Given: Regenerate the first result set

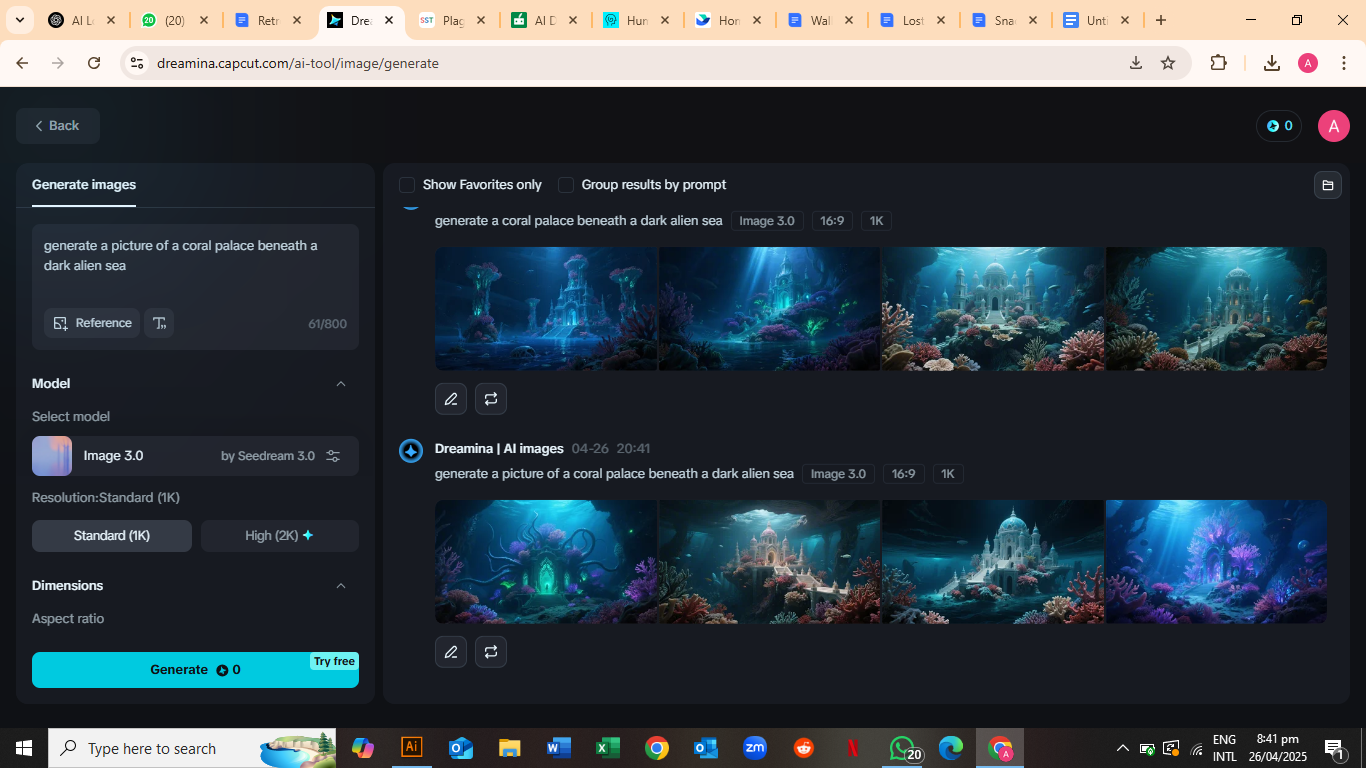Looking at the screenshot, I should click(x=491, y=399).
